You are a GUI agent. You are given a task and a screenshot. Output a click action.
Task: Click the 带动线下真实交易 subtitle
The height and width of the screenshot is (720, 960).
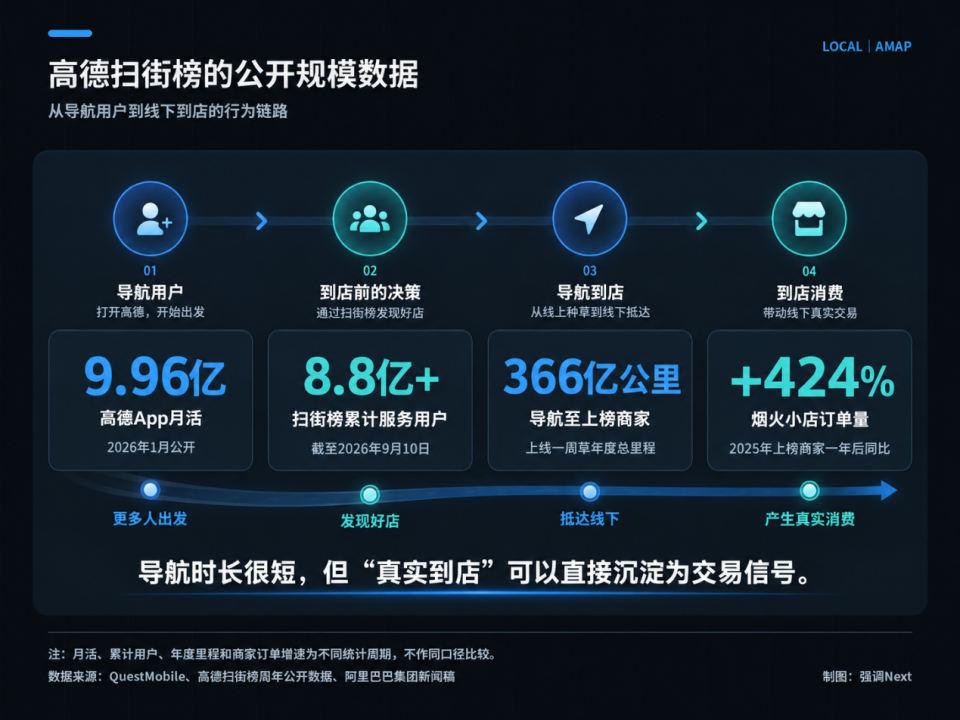809,313
